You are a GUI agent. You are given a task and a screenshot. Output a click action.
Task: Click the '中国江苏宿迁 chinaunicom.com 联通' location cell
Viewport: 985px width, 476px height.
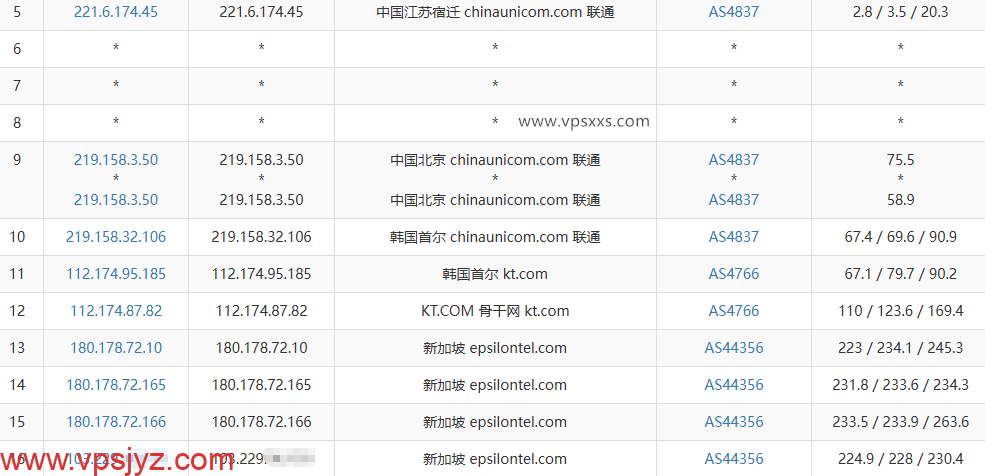pos(495,12)
